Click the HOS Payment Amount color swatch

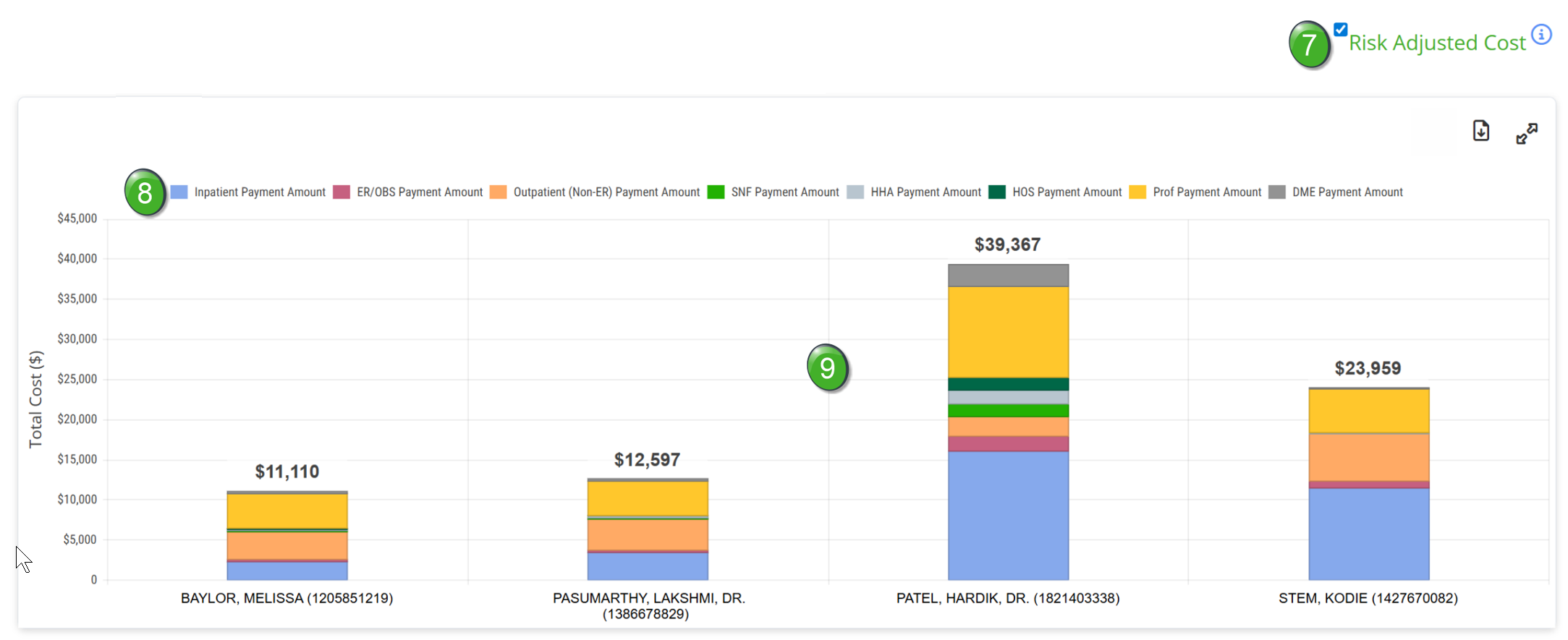(997, 192)
